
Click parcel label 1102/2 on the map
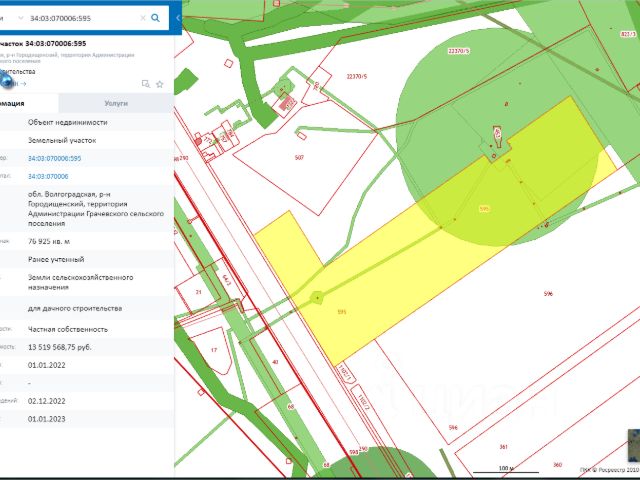(362, 400)
